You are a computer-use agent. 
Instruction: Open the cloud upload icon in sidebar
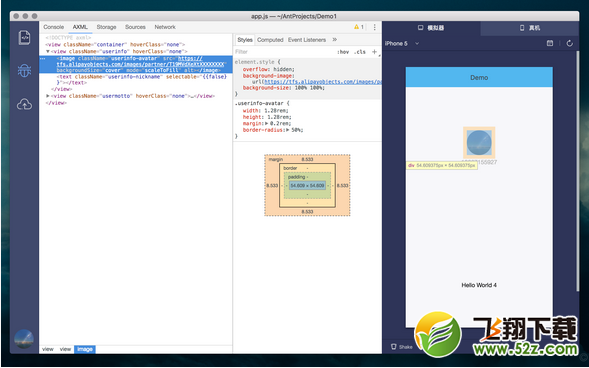tap(24, 105)
